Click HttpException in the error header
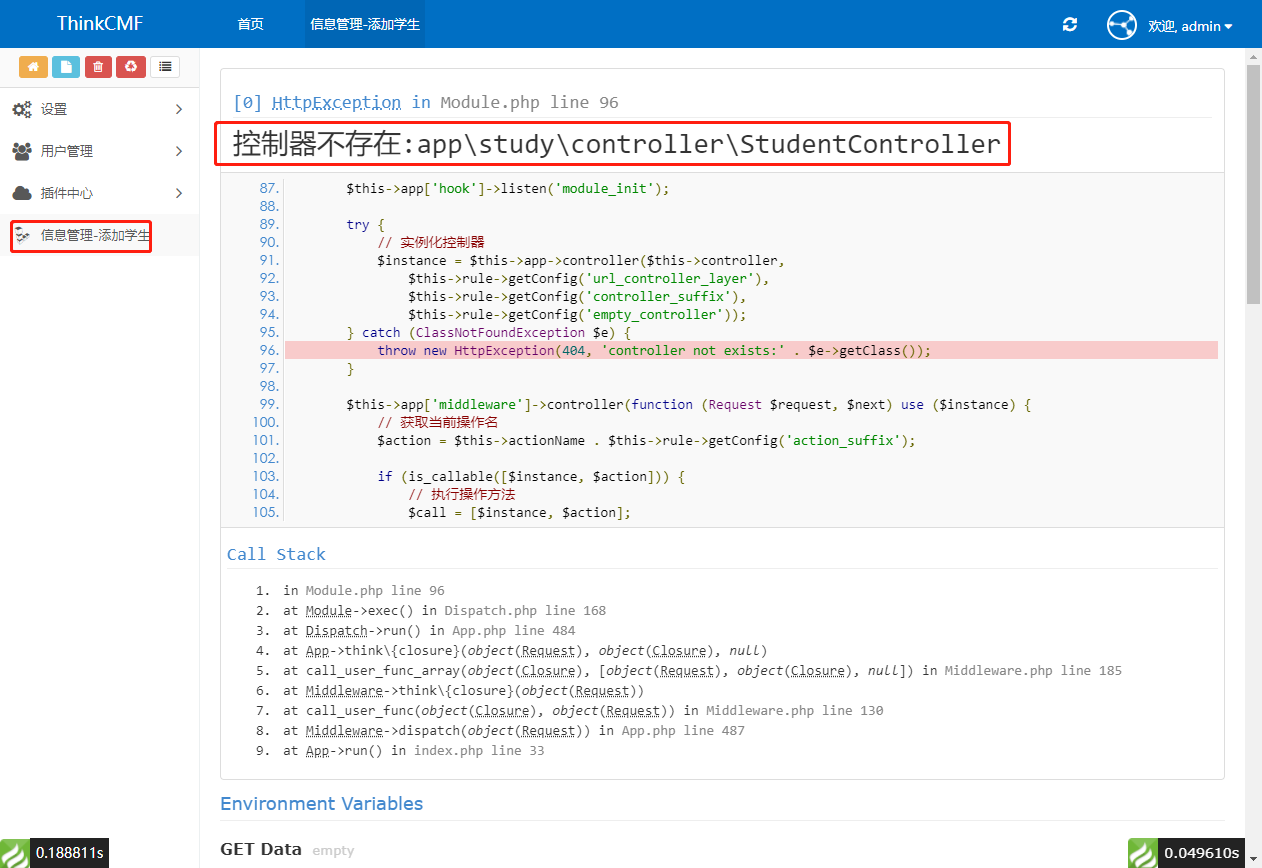 [x=337, y=102]
